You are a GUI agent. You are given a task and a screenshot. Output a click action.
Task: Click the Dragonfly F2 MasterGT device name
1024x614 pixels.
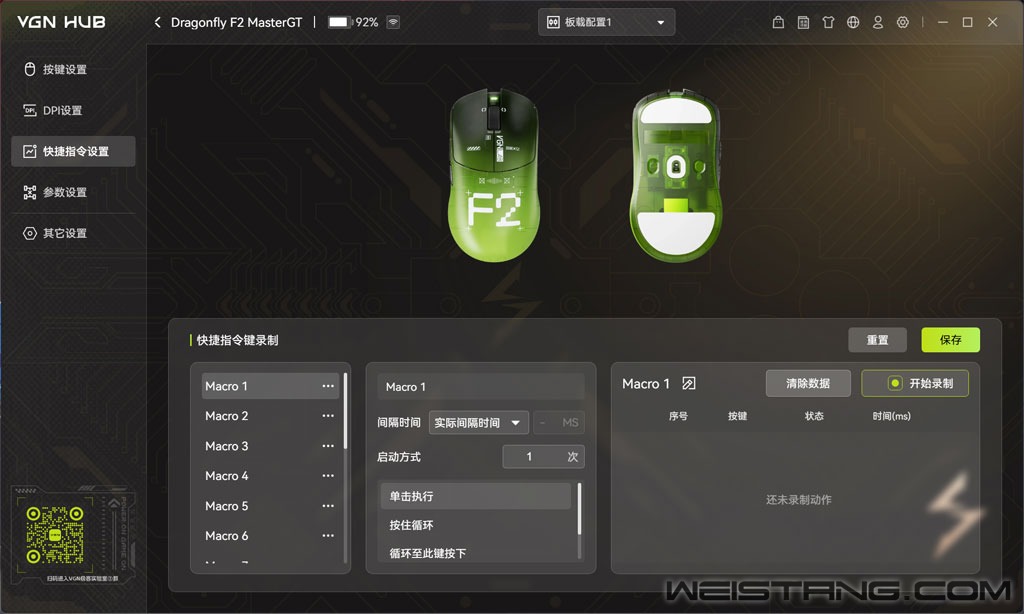click(x=236, y=22)
